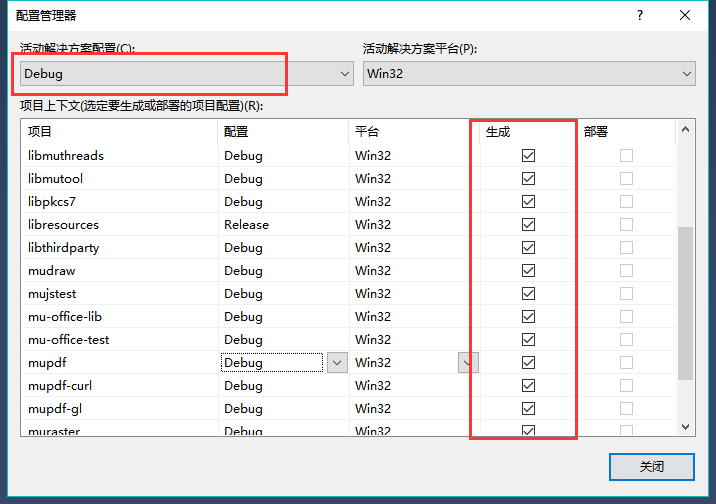Click the 生成 column header
716x504 pixels.
(x=528, y=132)
